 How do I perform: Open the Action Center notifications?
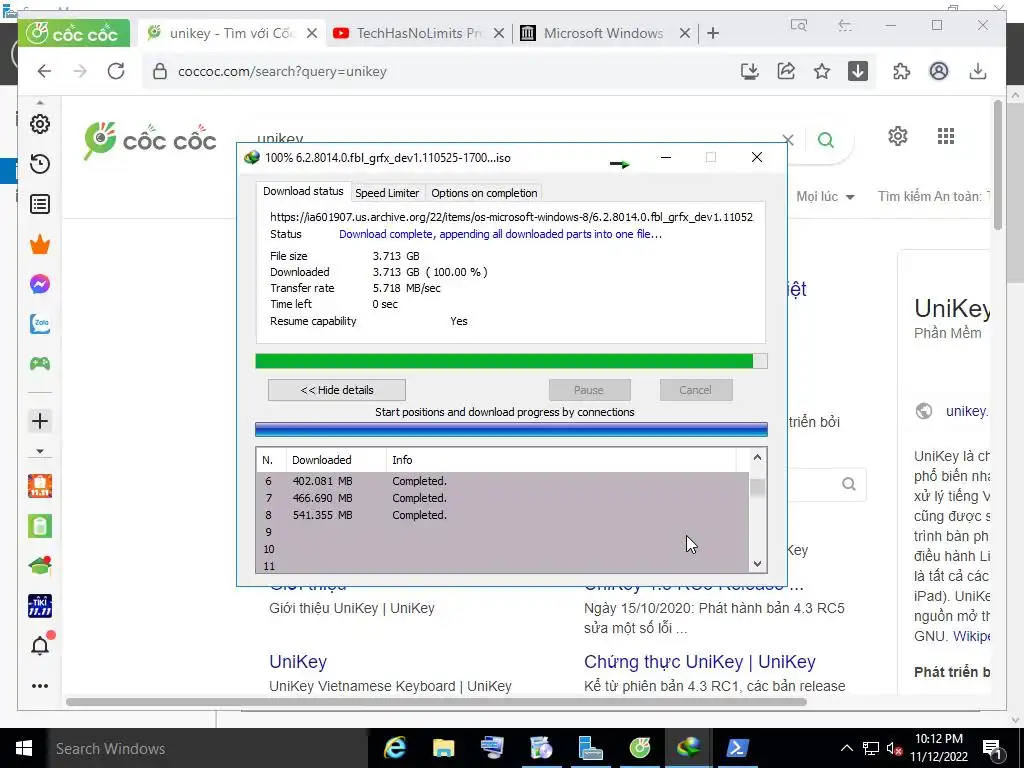coord(993,748)
